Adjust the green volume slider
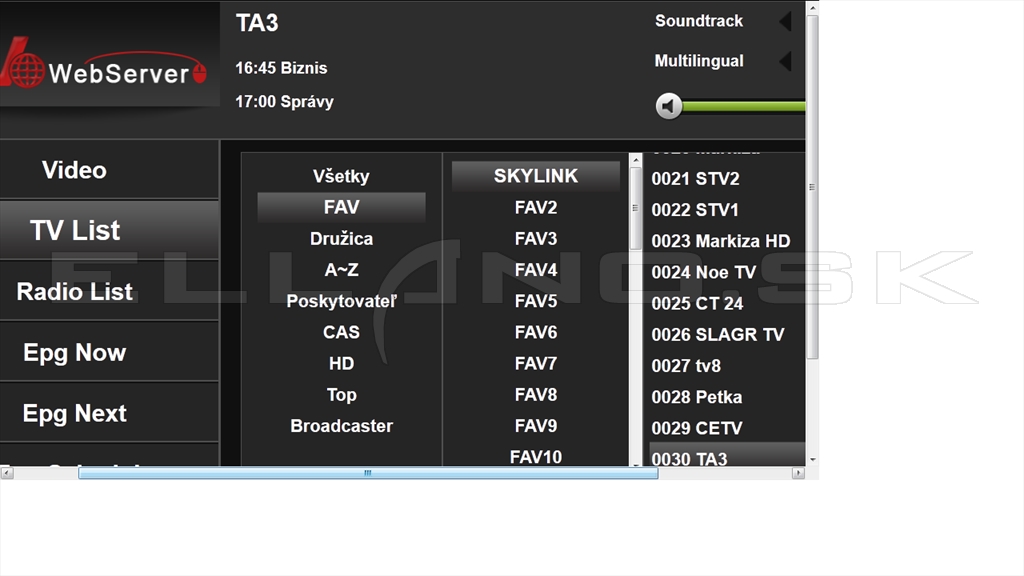This screenshot has height=576, width=1024. pos(743,106)
